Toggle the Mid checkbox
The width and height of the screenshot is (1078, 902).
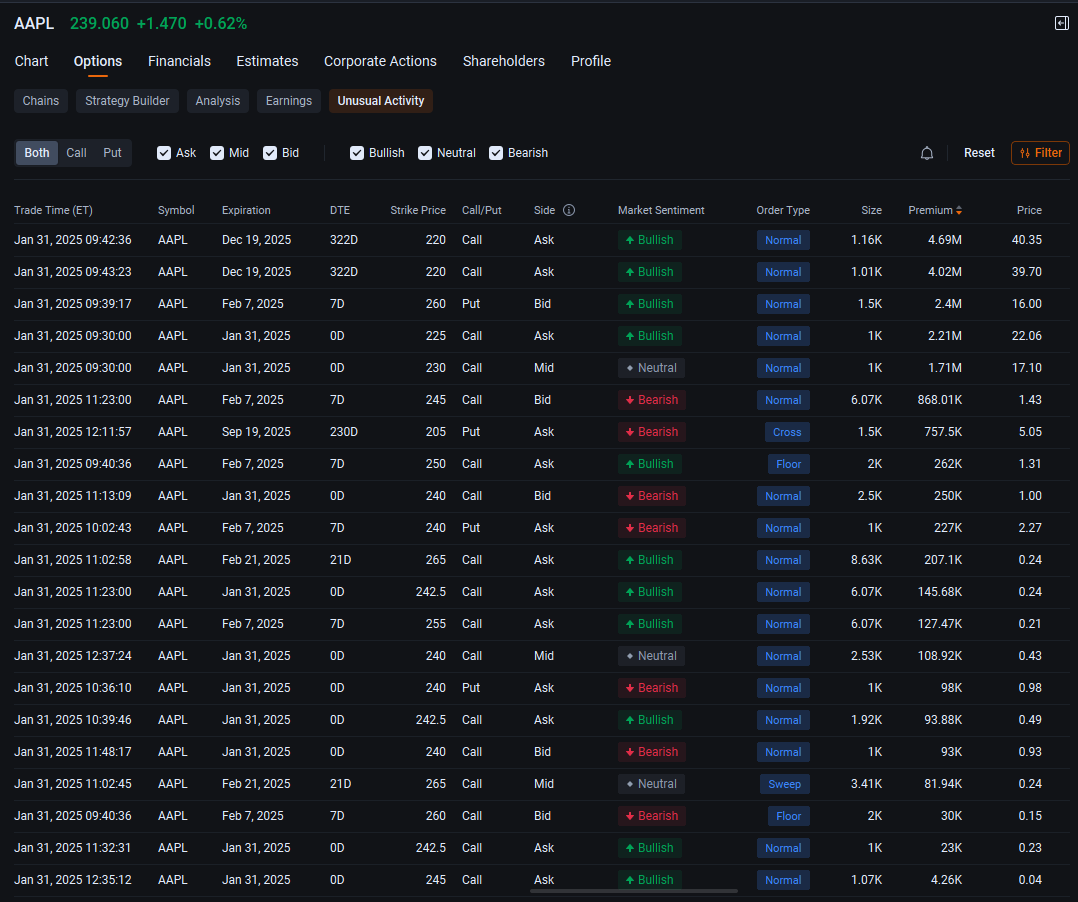[217, 153]
